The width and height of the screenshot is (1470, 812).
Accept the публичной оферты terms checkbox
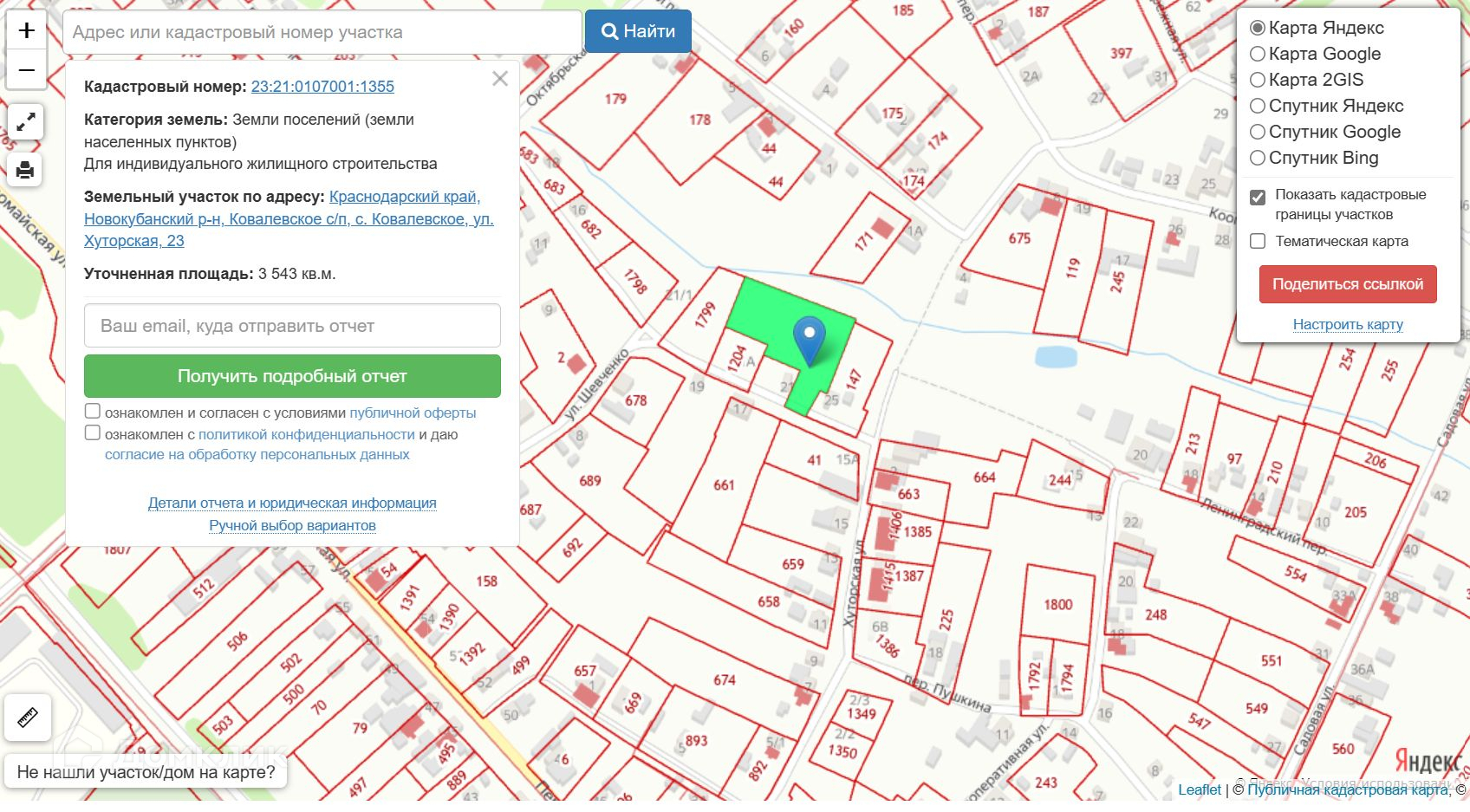click(93, 412)
